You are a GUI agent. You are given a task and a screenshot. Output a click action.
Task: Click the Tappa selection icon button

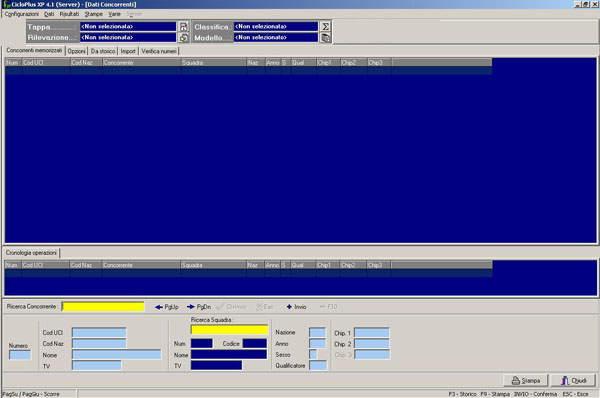[x=184, y=26]
